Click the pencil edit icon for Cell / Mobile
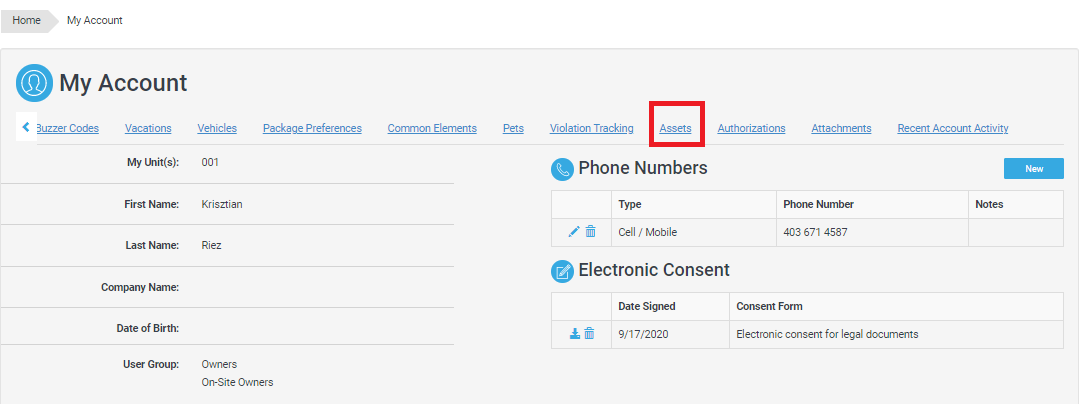Screen dimensions: 1079x404 (x=574, y=232)
